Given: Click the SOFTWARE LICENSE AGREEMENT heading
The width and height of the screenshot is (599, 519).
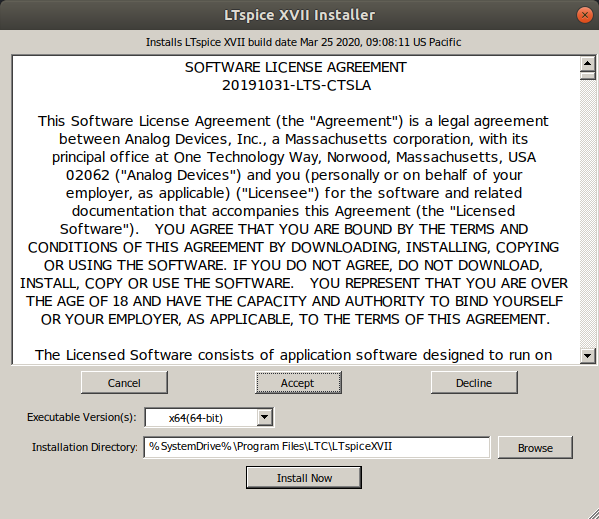Looking at the screenshot, I should click(296, 67).
